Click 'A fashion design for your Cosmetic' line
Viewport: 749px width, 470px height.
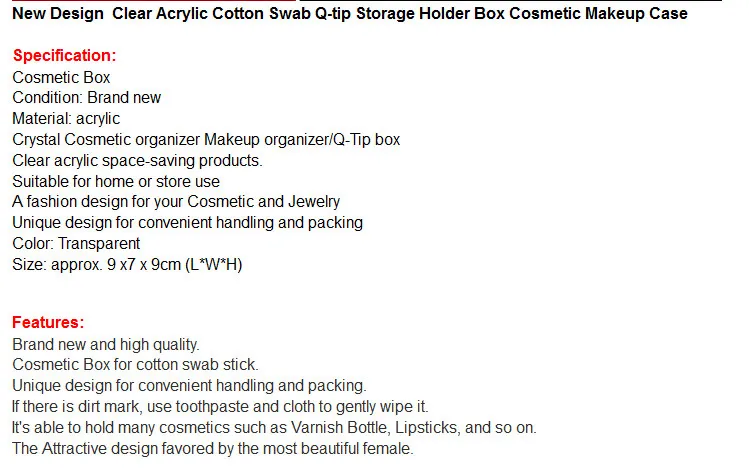[176, 202]
